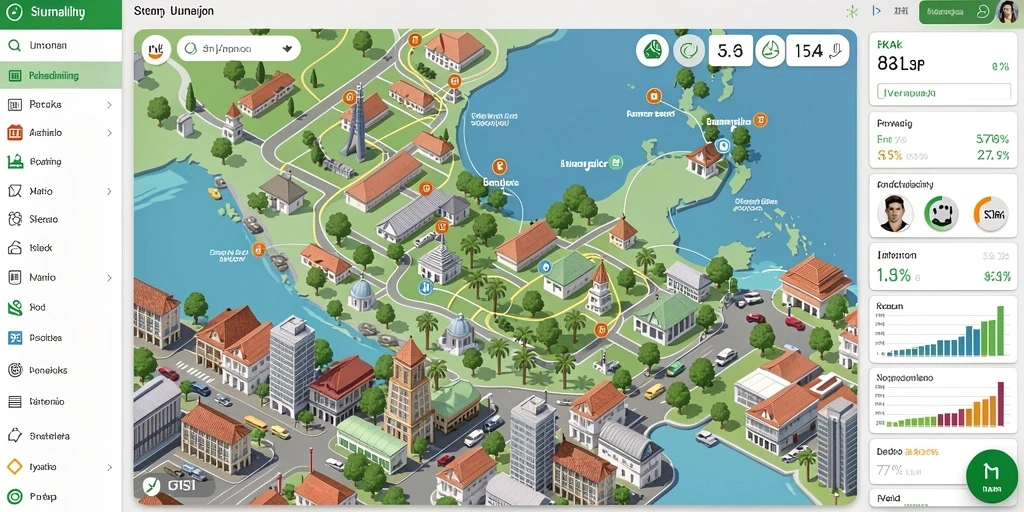This screenshot has width=1024, height=512.
Task: Click the search magnifier icon in sidebar
Action: tap(14, 46)
